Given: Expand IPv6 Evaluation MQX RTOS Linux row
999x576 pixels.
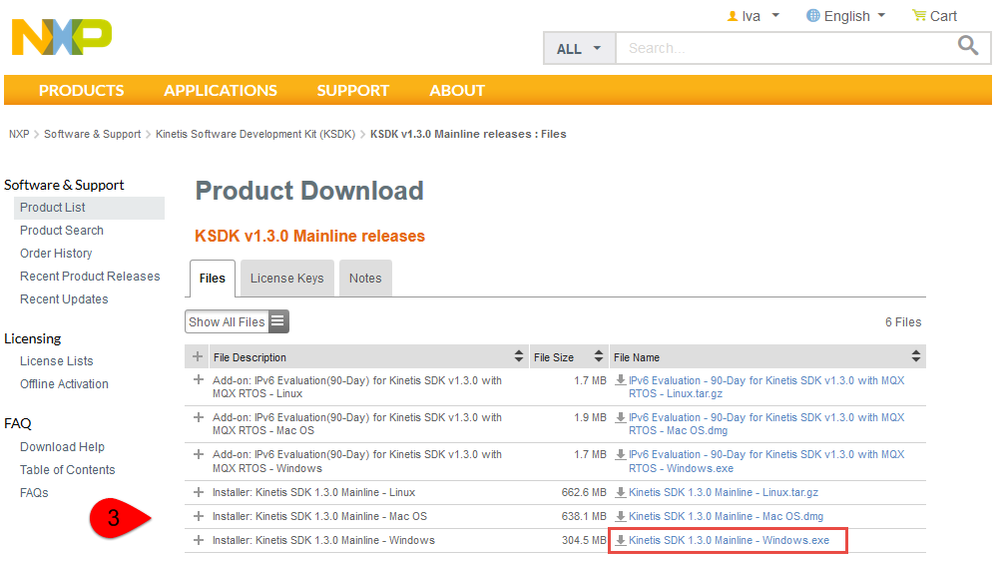Looking at the screenshot, I should (x=198, y=380).
